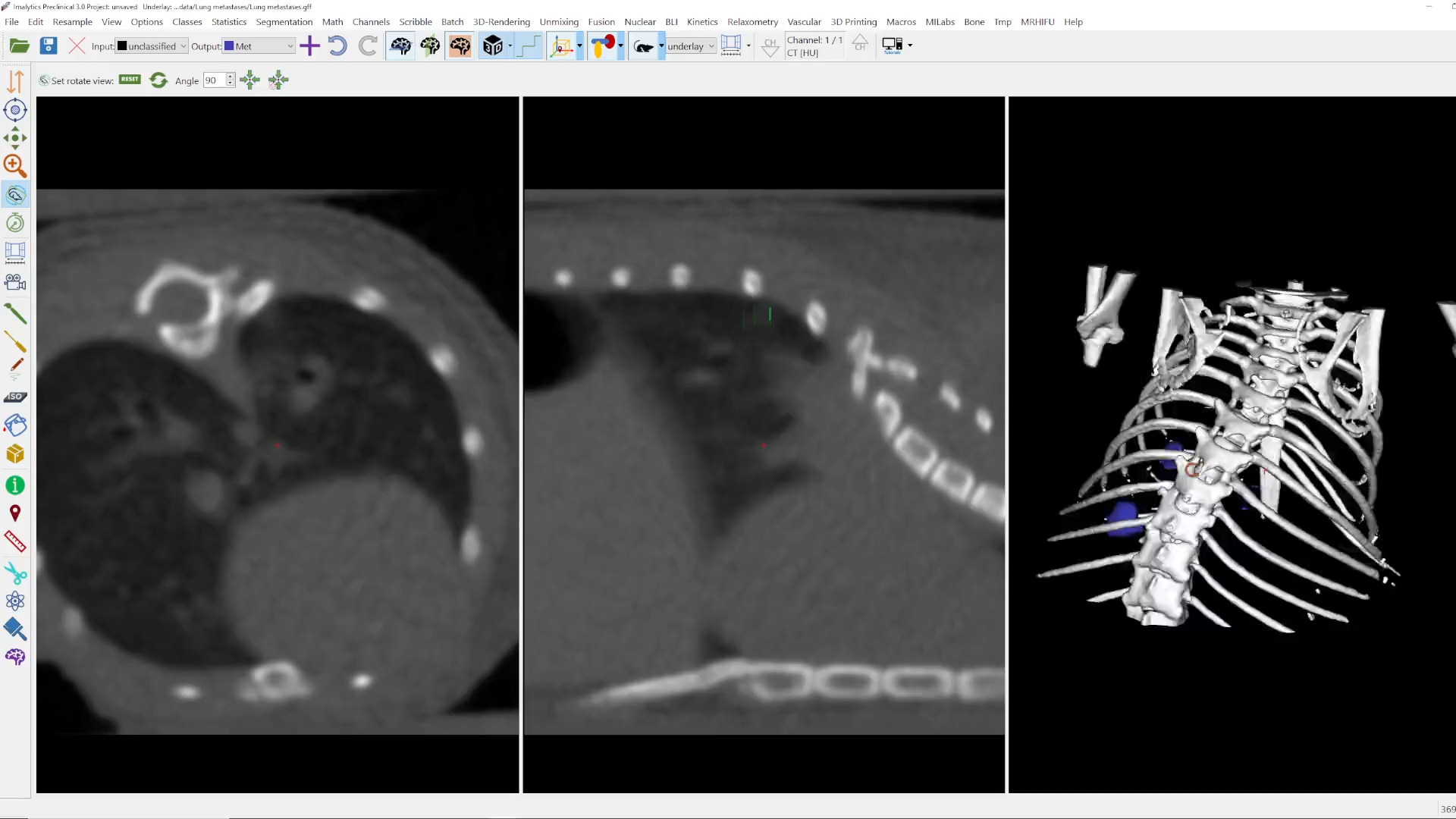The width and height of the screenshot is (1456, 819).
Task: Save project using the blue floppy disk icon
Action: coord(49,46)
